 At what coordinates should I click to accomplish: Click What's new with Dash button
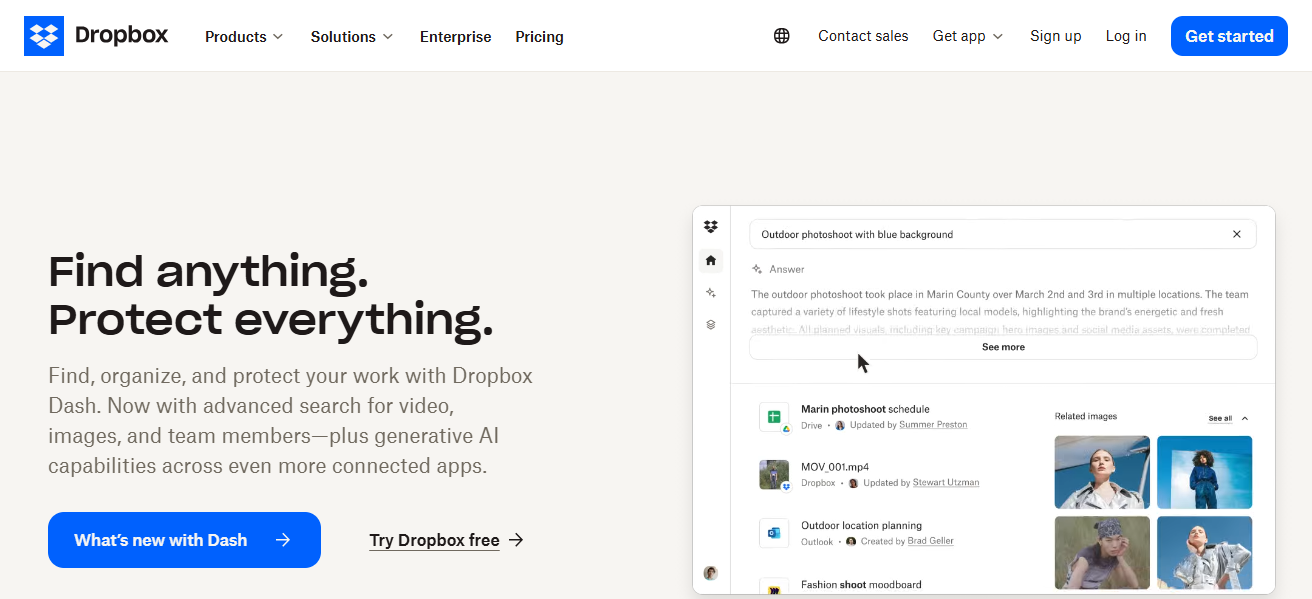[184, 540]
